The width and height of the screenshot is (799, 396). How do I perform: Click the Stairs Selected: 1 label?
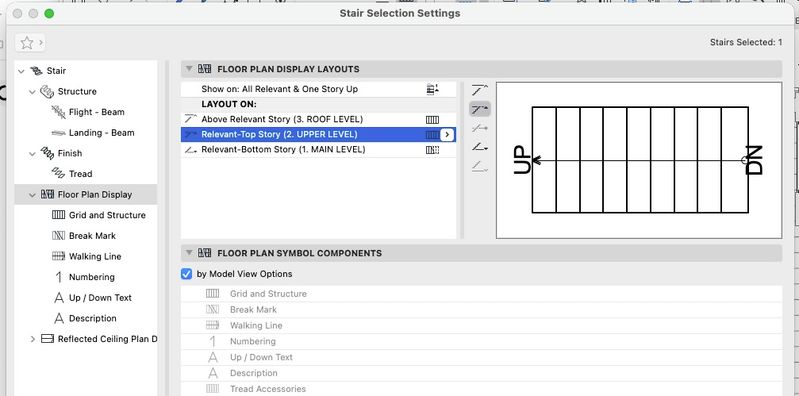pos(746,42)
